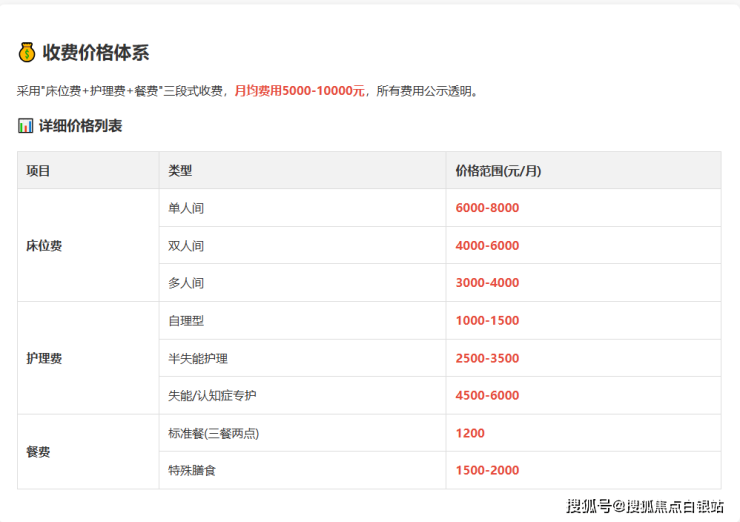The height and width of the screenshot is (522, 740).
Task: Select the 床位费 row label
Action: (x=44, y=245)
